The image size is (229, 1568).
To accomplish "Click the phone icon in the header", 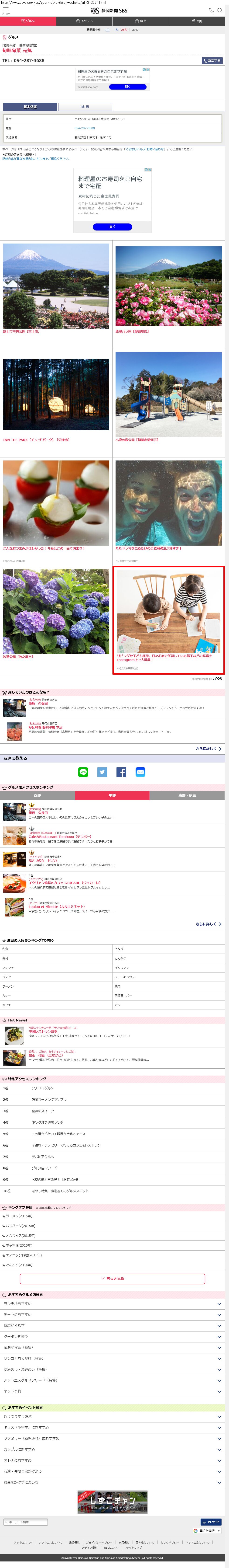I will (x=211, y=10).
